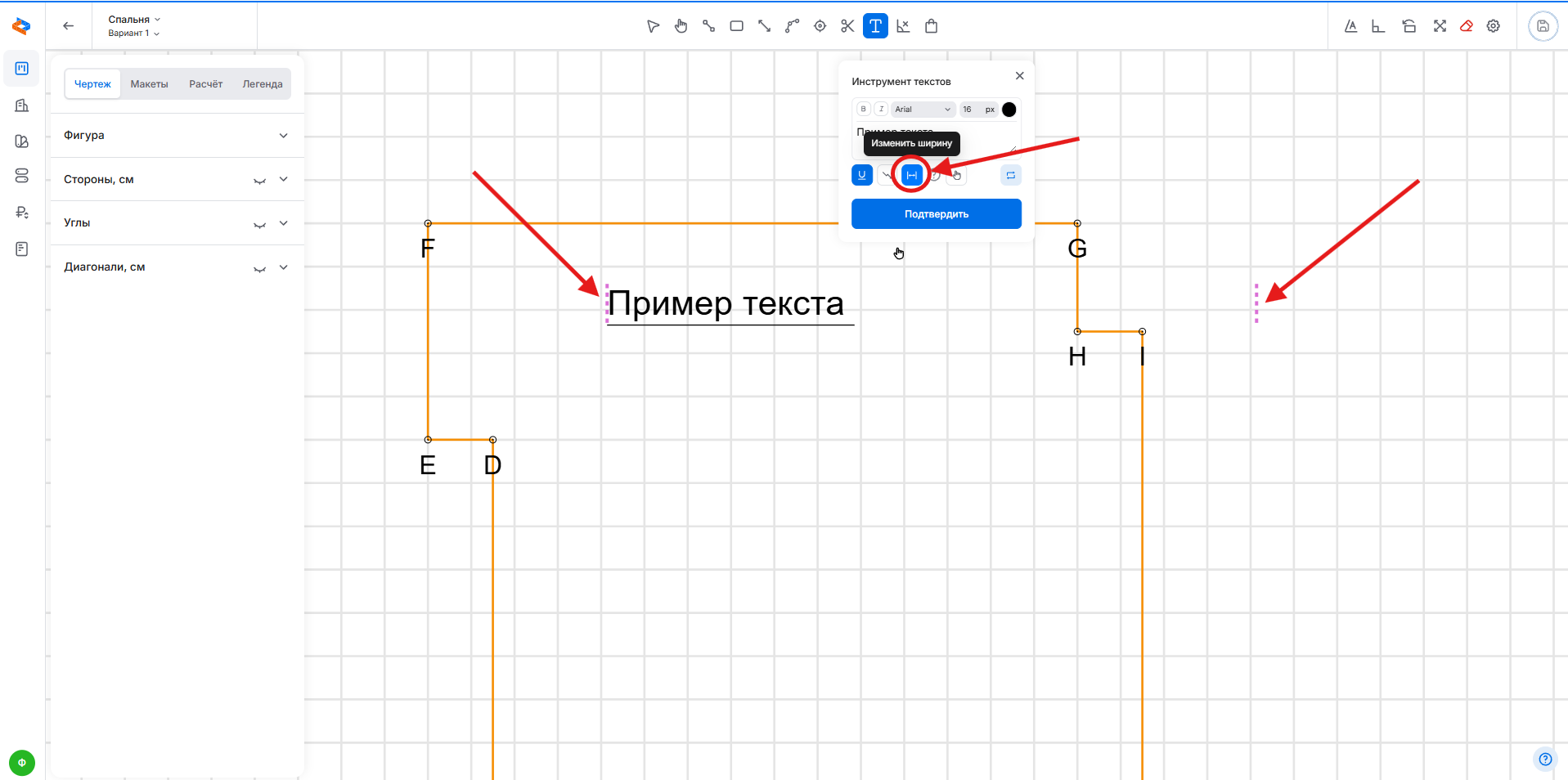Open the black text color swatch
Viewport: 1568px width, 780px height.
(x=1009, y=110)
